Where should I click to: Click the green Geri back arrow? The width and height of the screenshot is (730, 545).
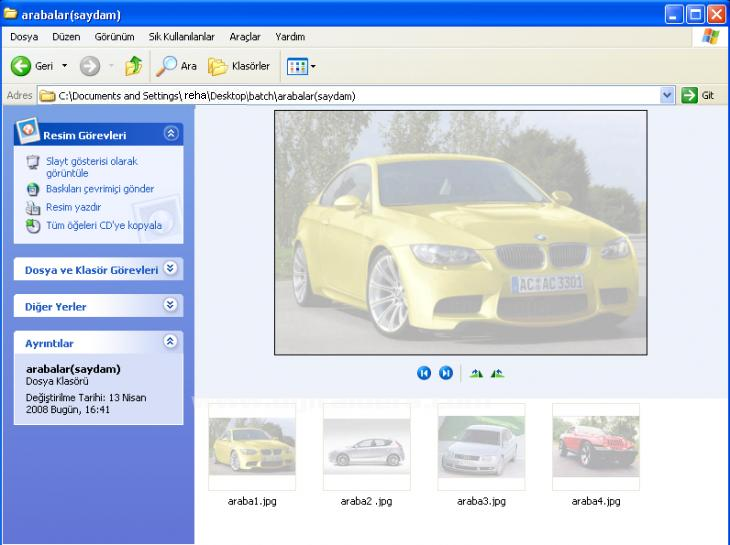21,66
